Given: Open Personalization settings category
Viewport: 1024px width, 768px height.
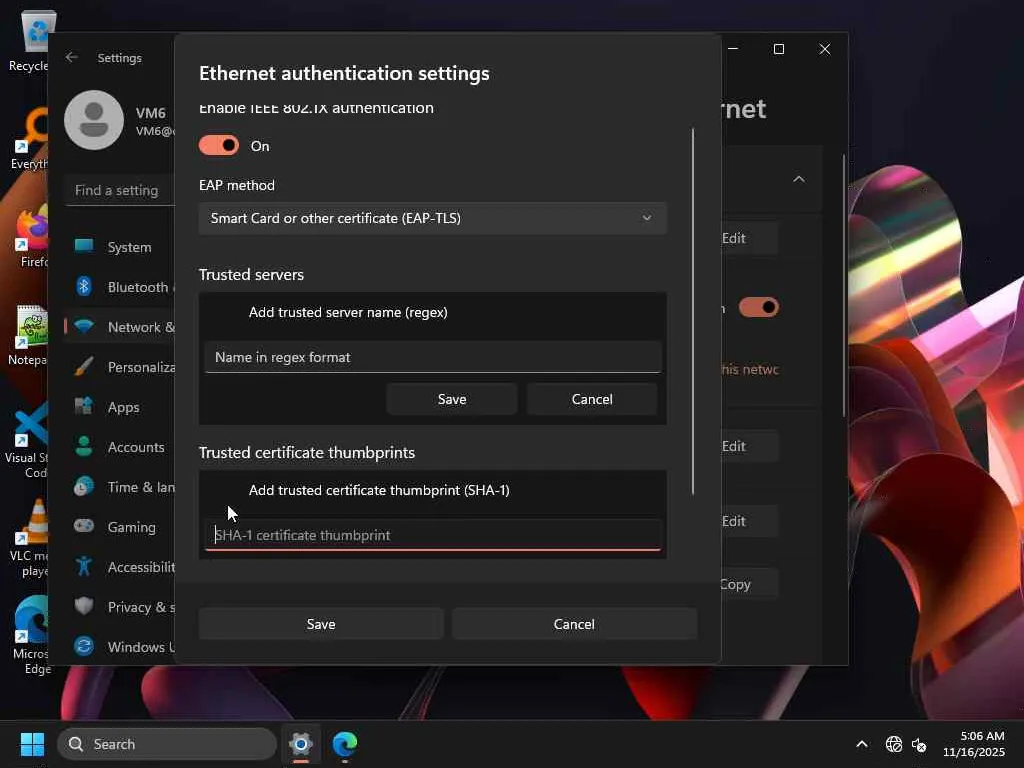Looking at the screenshot, I should 120,366.
